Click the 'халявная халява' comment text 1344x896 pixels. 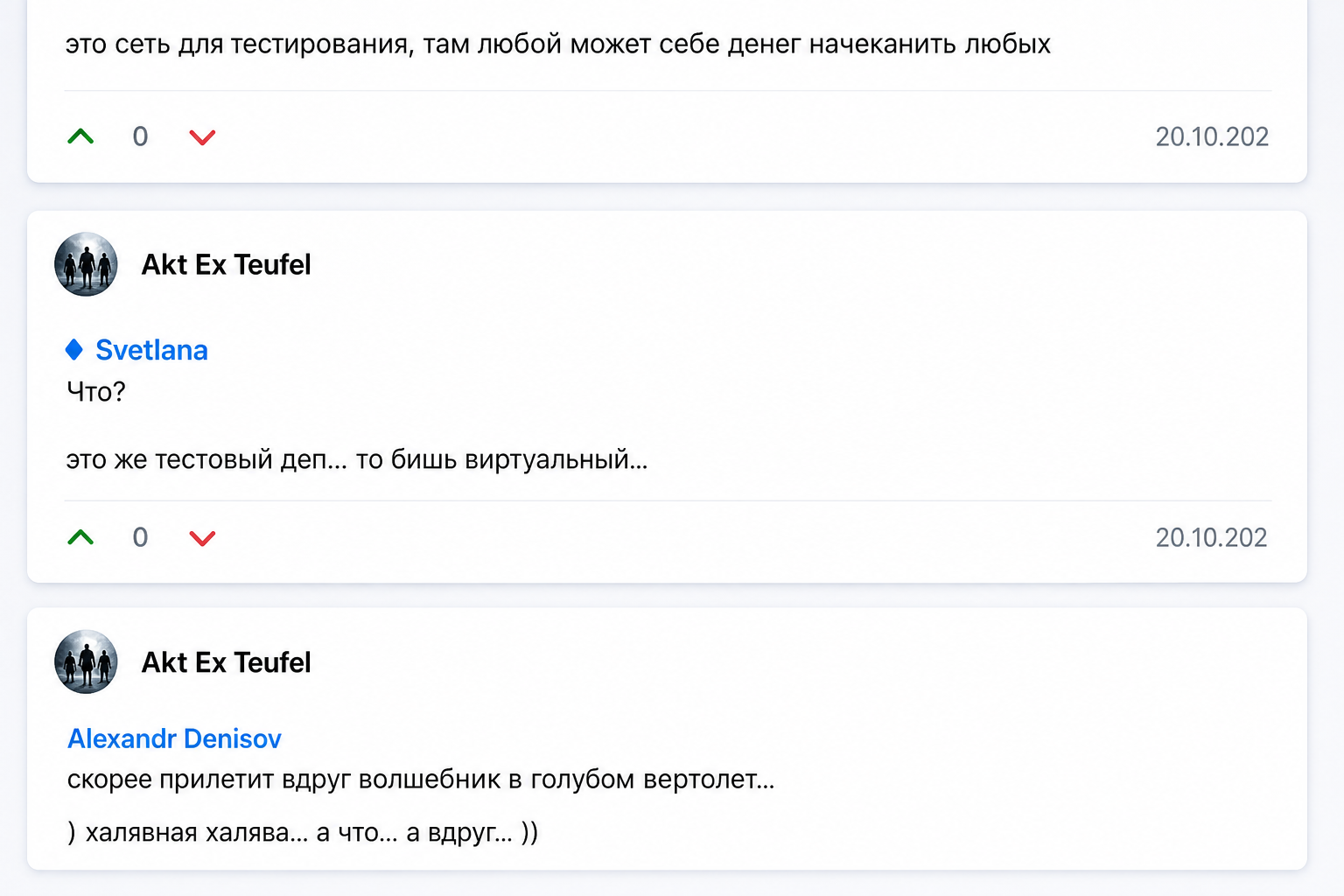click(x=303, y=832)
